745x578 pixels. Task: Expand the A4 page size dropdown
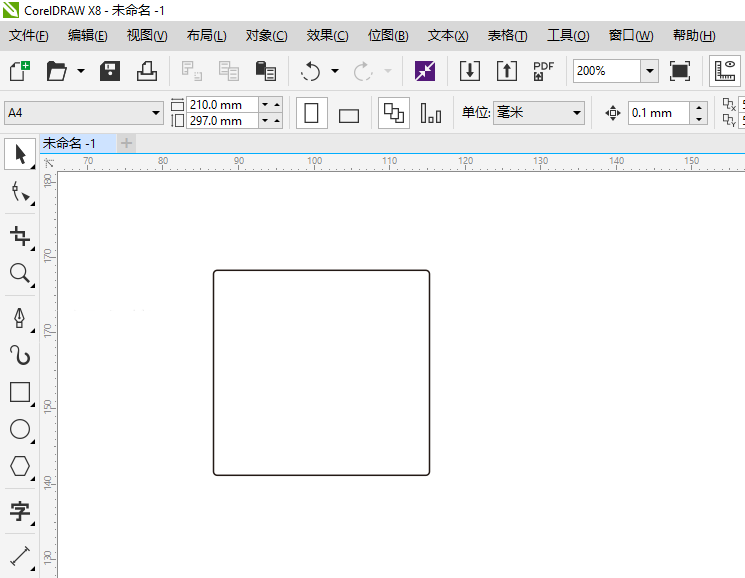click(156, 113)
